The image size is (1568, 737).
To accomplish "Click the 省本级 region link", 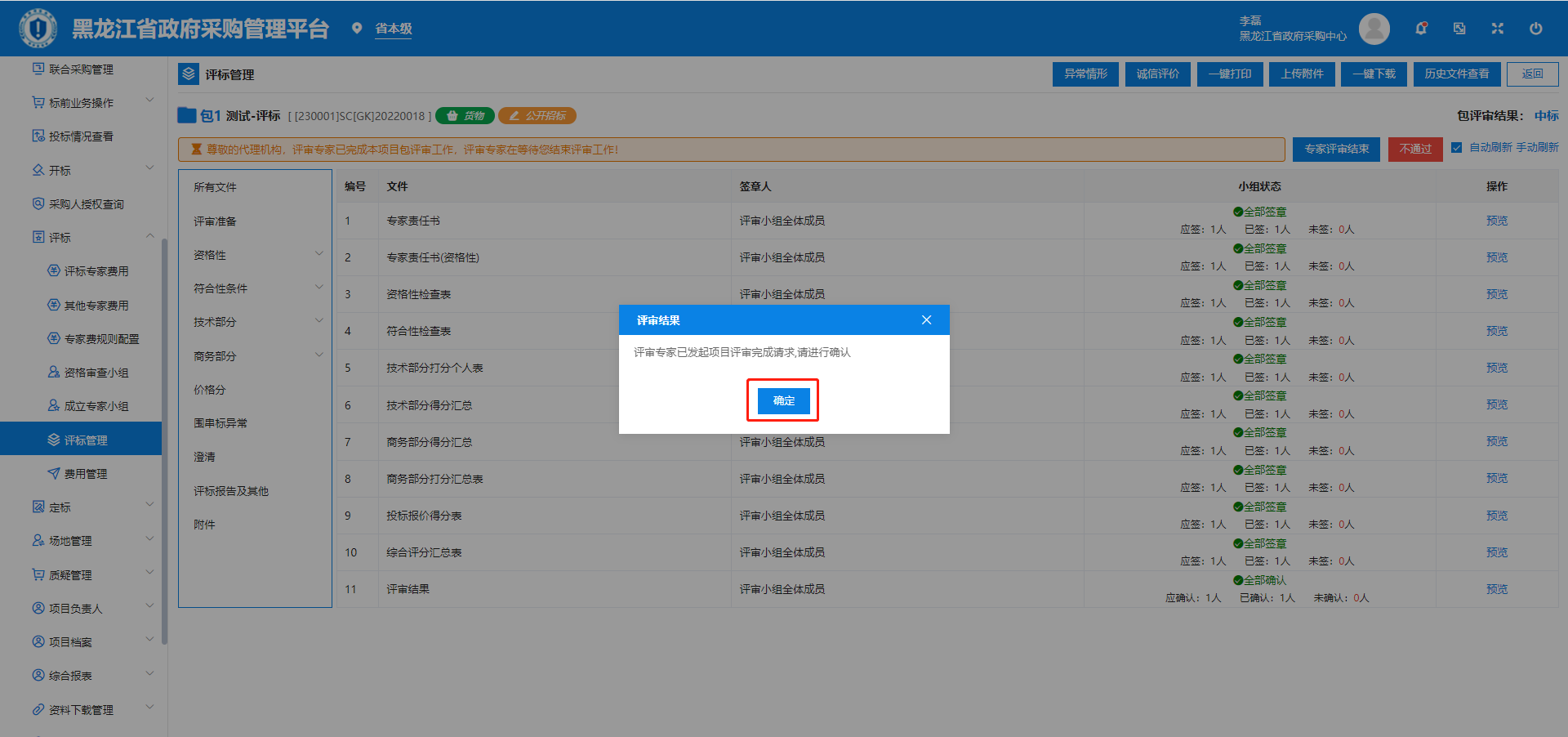I will click(394, 29).
